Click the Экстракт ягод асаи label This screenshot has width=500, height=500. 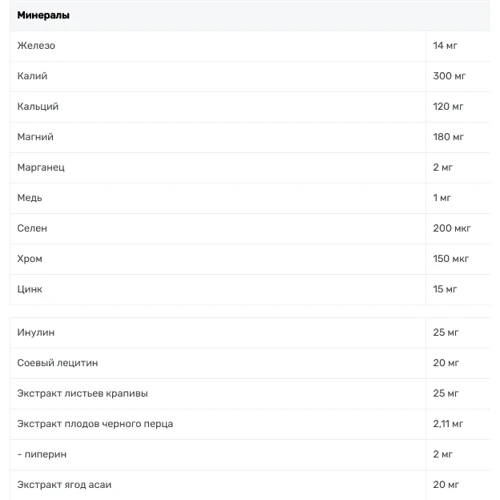[x=64, y=485]
